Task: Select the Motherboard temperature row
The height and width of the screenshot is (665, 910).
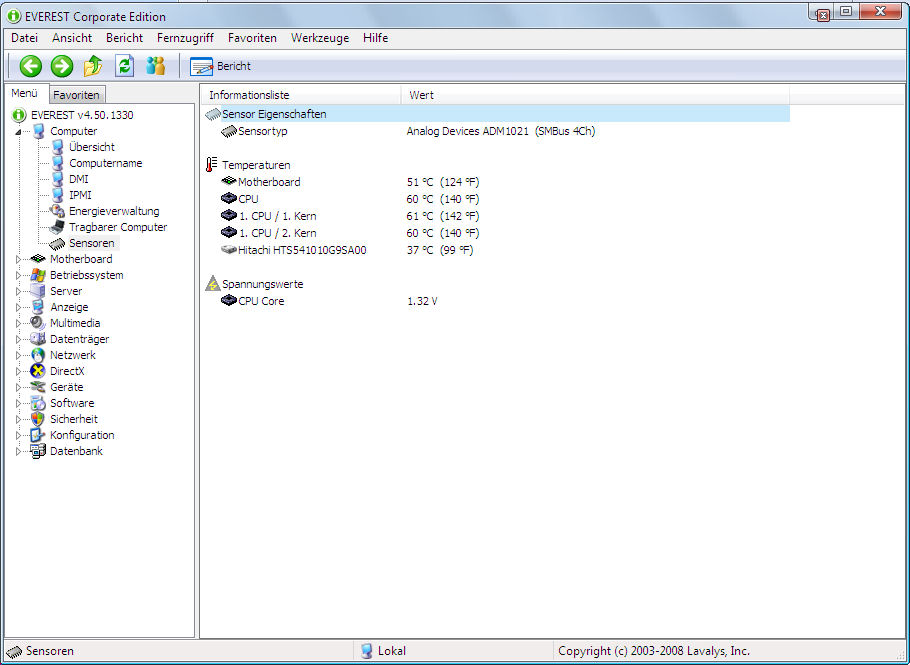Action: (x=496, y=182)
